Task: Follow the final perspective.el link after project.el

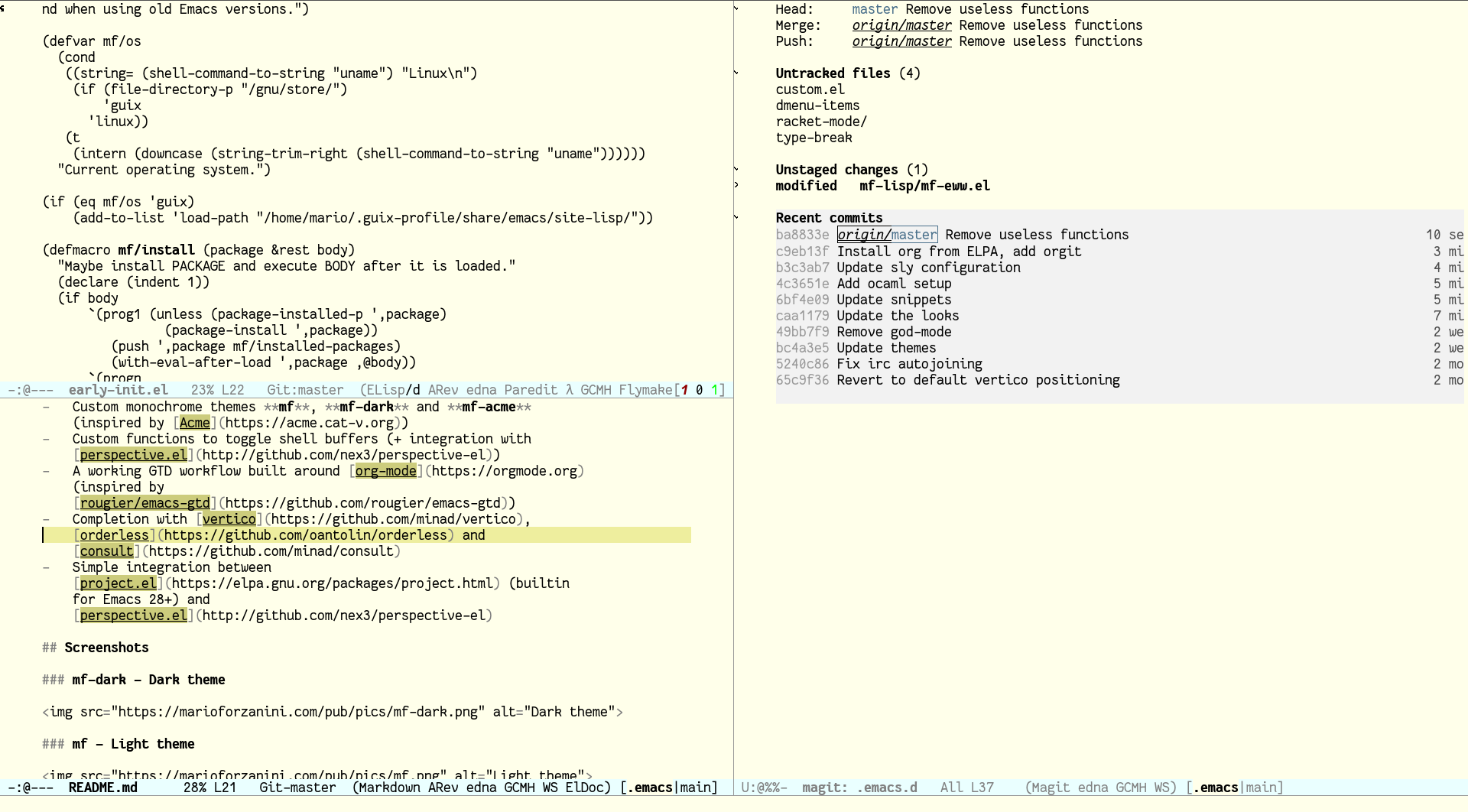Action: point(133,615)
